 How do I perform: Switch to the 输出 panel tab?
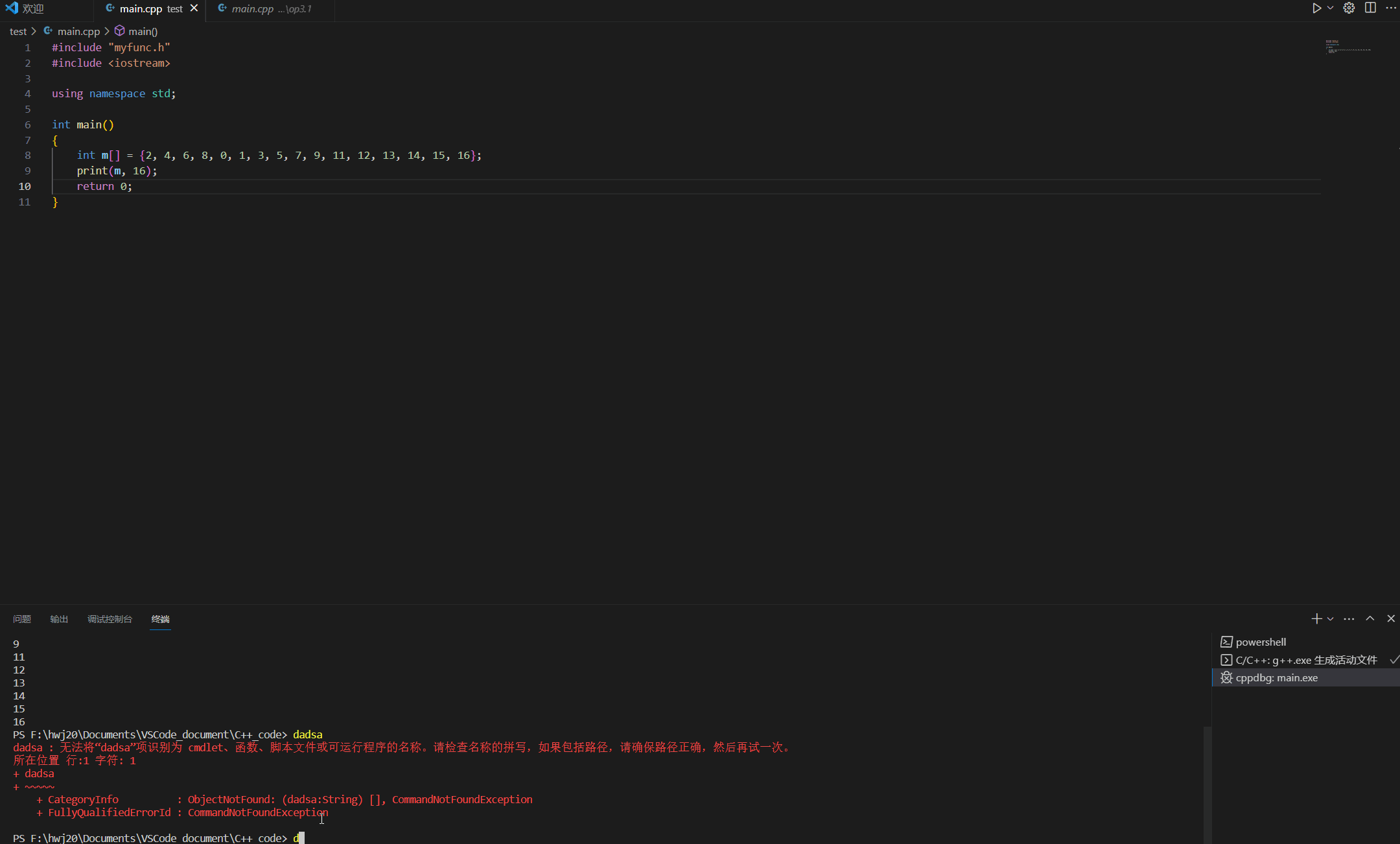59,619
